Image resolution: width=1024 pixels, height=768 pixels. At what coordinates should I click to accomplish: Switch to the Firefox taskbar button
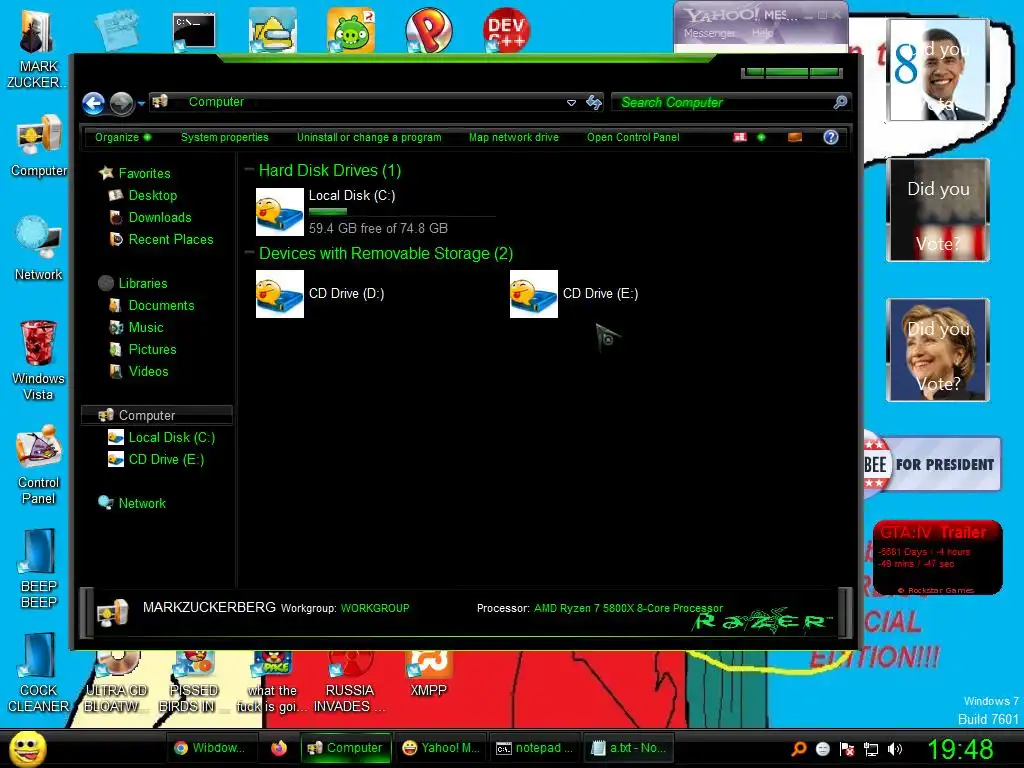(279, 748)
